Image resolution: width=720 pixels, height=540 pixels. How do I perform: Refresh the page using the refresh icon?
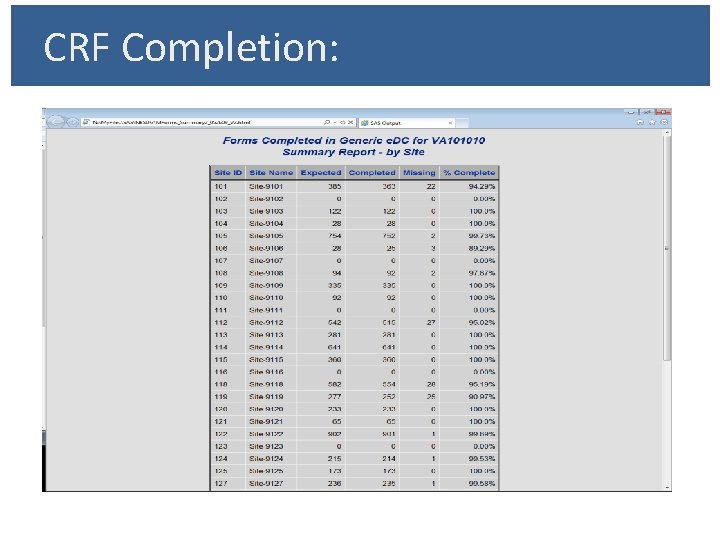(x=343, y=122)
